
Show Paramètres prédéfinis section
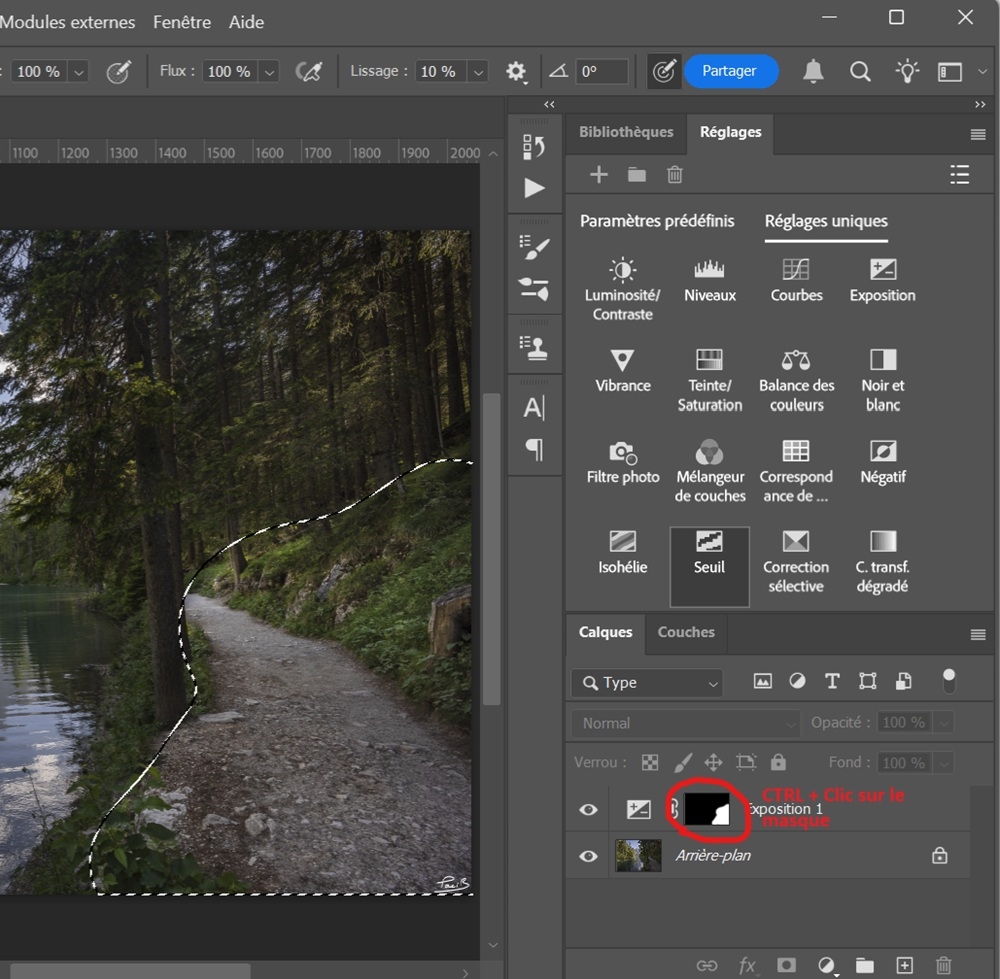point(657,221)
